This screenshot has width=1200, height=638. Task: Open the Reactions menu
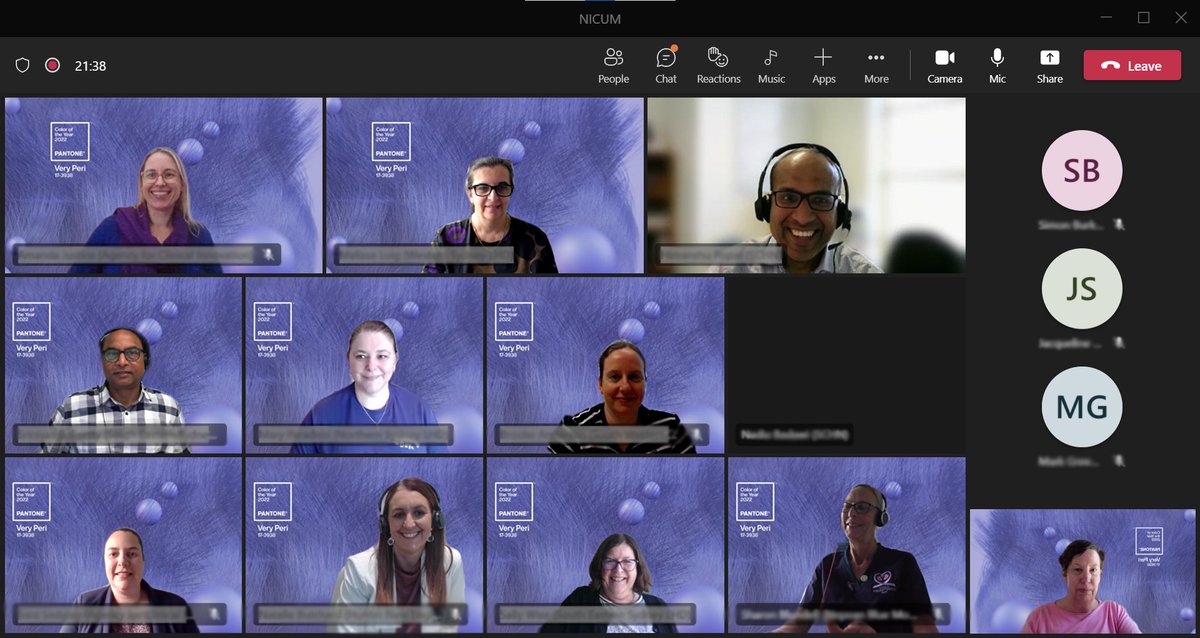718,66
